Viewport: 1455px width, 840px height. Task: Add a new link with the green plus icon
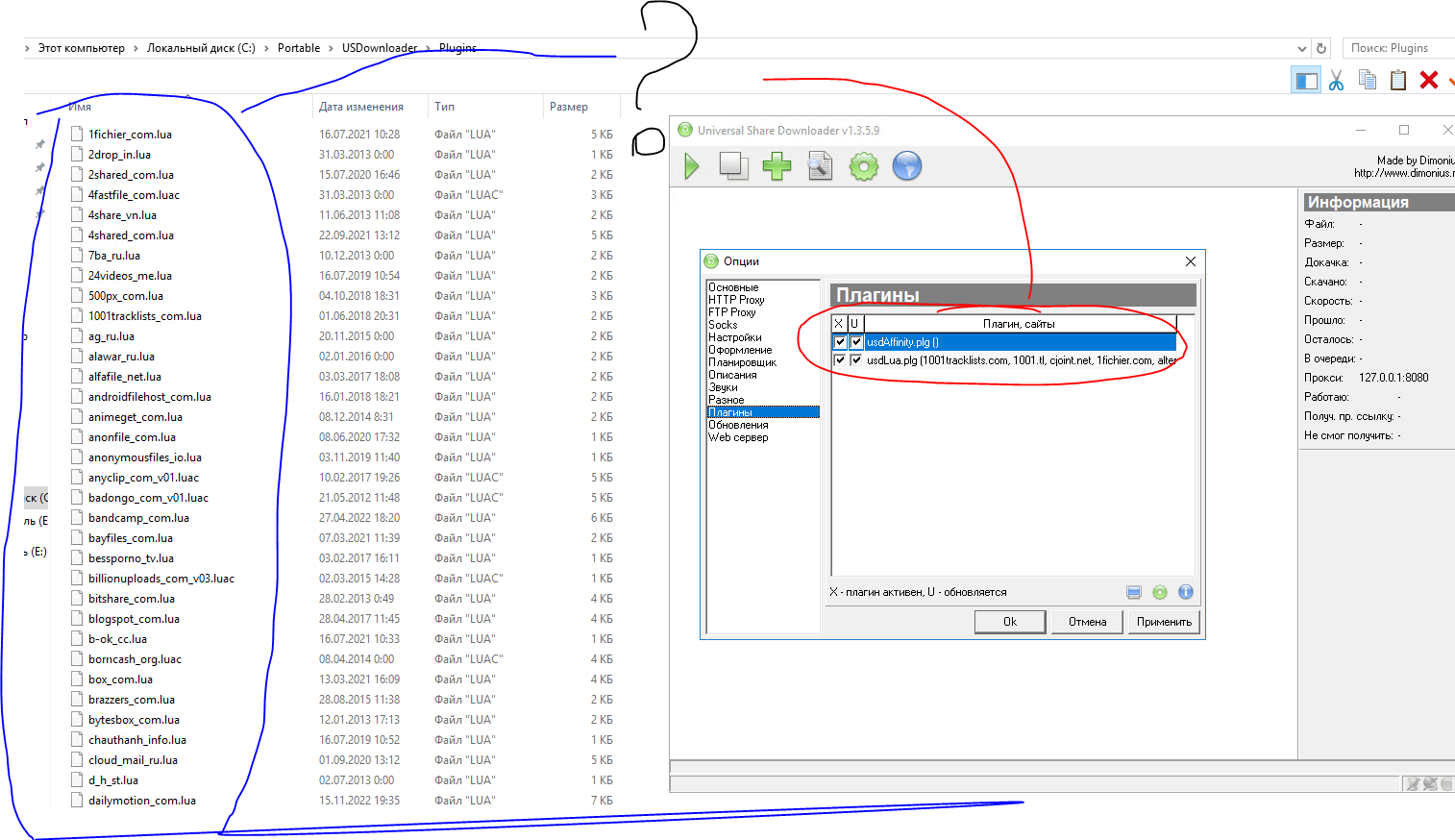[x=777, y=166]
